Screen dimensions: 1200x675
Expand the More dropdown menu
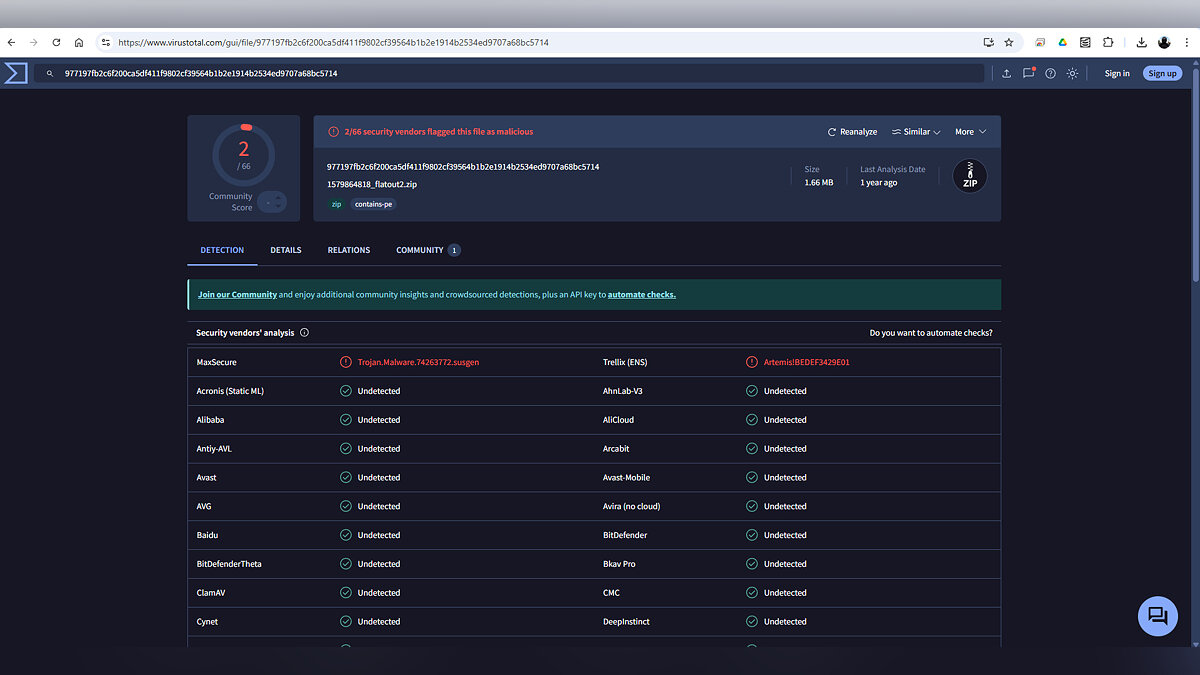pos(970,132)
